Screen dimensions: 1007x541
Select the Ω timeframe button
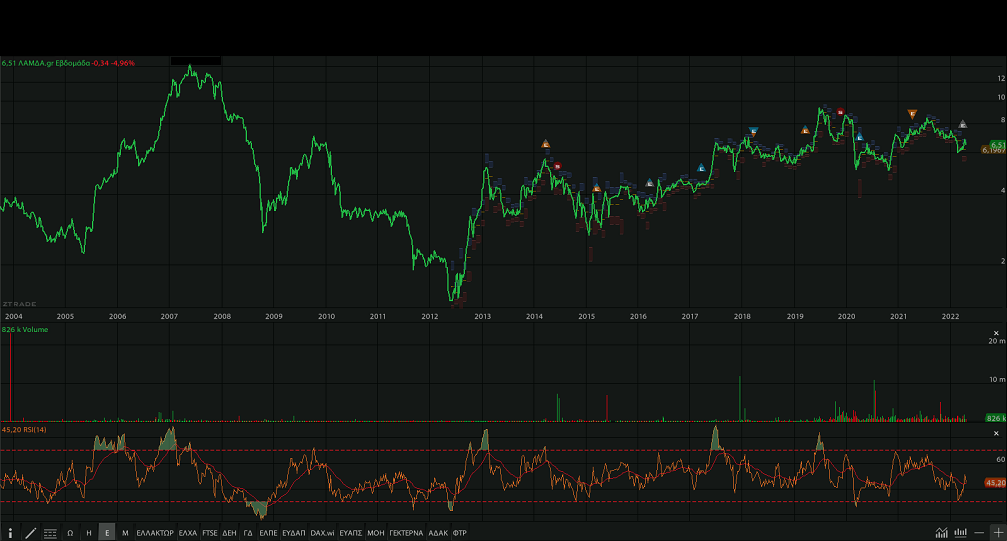click(70, 533)
